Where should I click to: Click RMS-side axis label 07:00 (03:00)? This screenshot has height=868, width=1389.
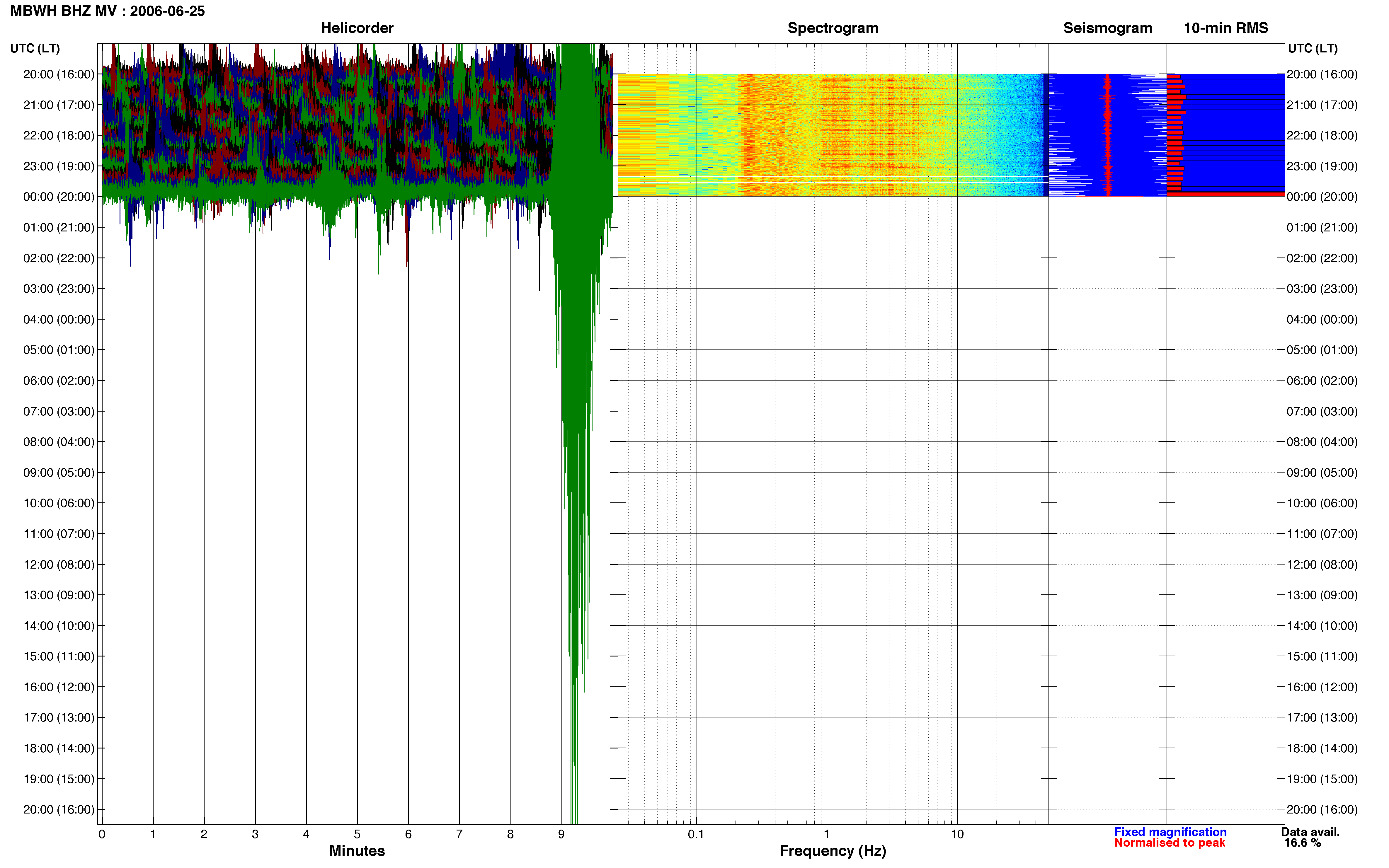[1322, 411]
